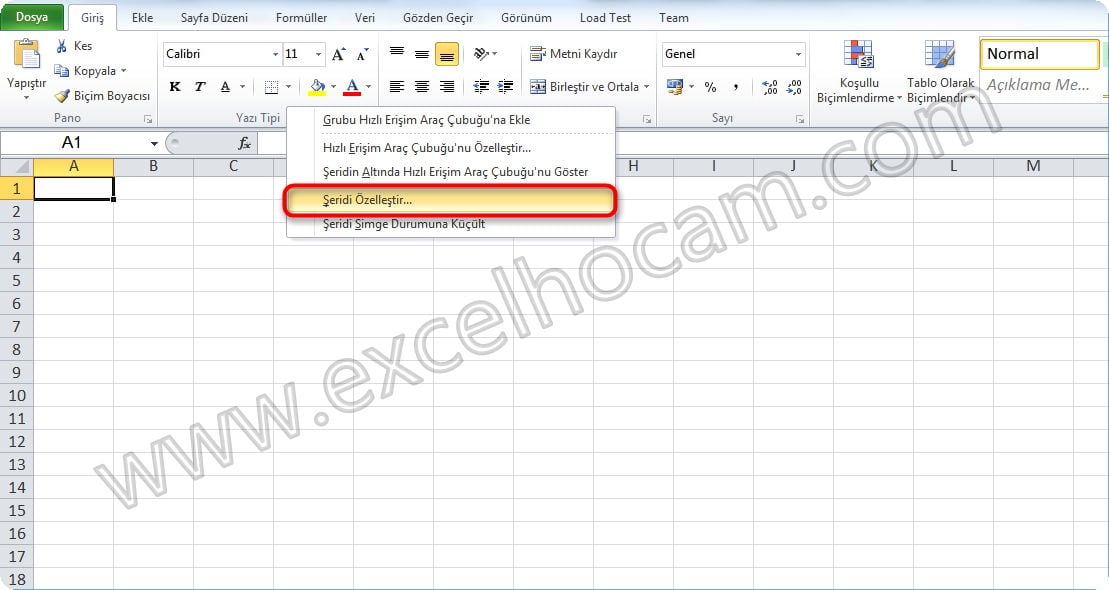This screenshot has width=1109, height=590.
Task: Decrease indent in the alignment group
Action: click(x=481, y=87)
